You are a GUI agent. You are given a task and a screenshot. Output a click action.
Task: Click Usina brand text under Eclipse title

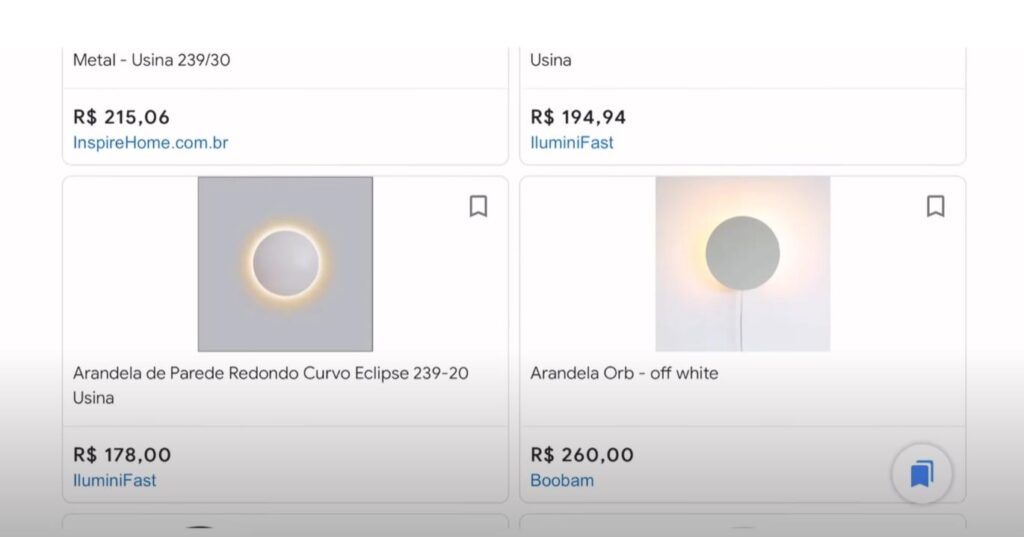[x=94, y=398]
